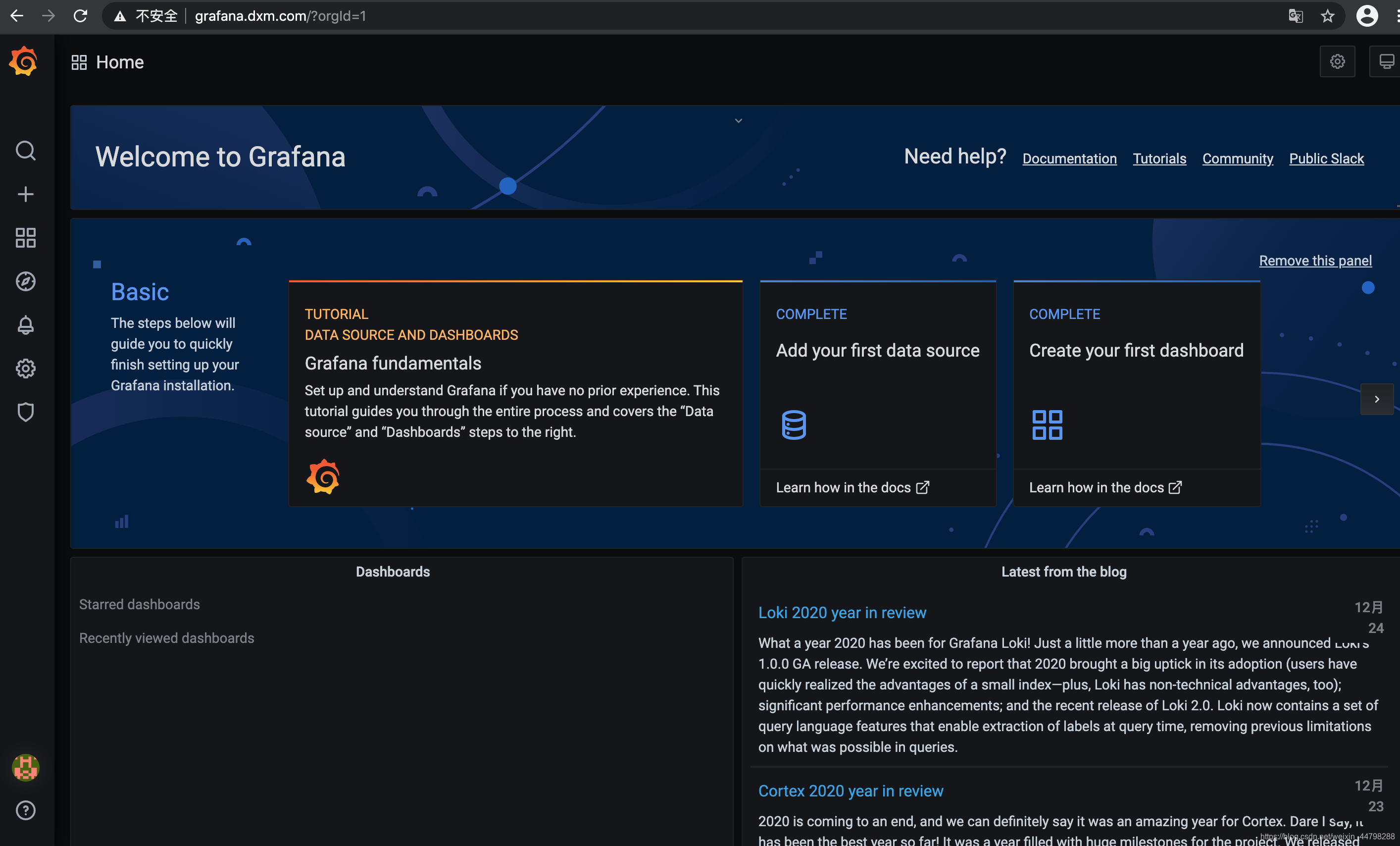The height and width of the screenshot is (846, 1400).
Task: Open the Server Admin shield icon
Action: coord(26,412)
